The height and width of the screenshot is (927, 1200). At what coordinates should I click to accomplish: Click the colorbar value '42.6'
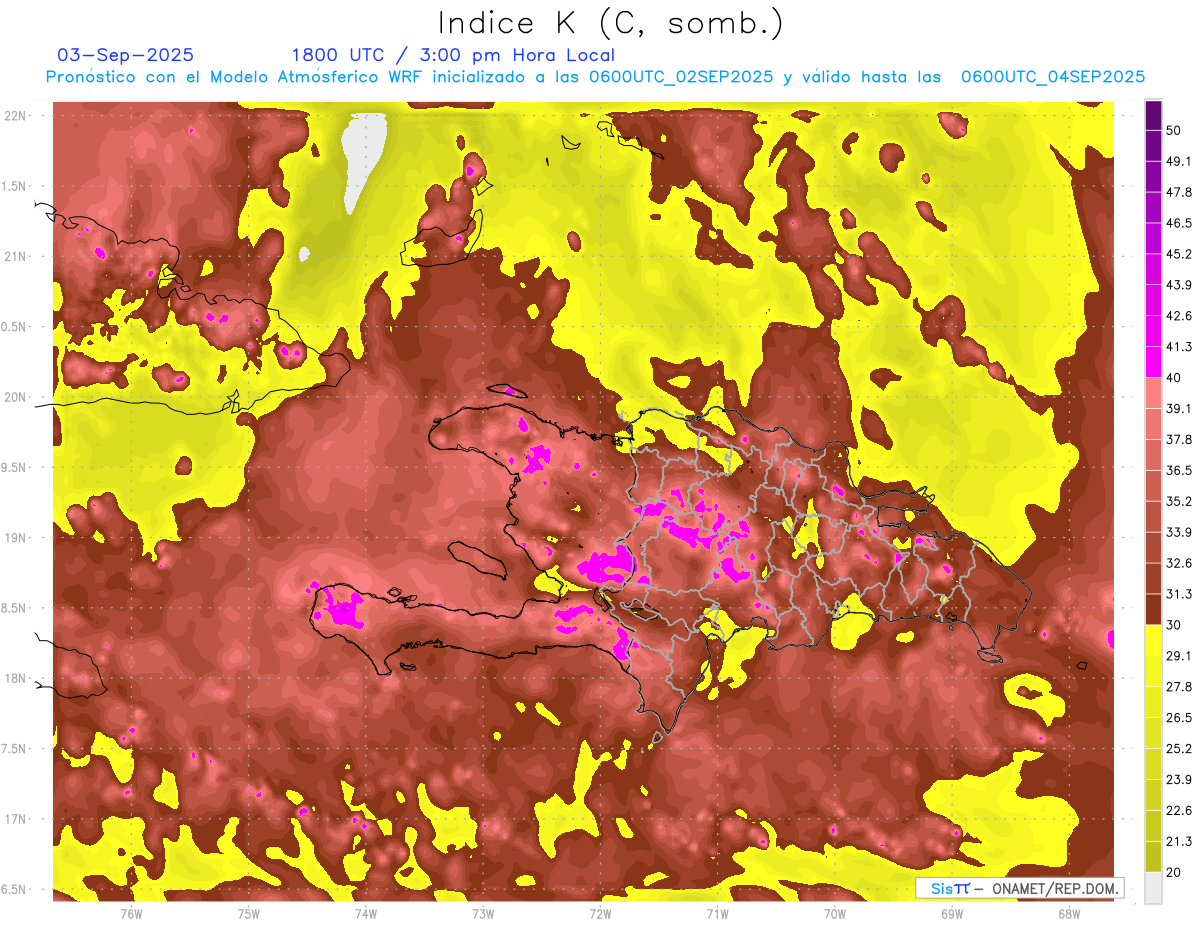click(x=1178, y=317)
